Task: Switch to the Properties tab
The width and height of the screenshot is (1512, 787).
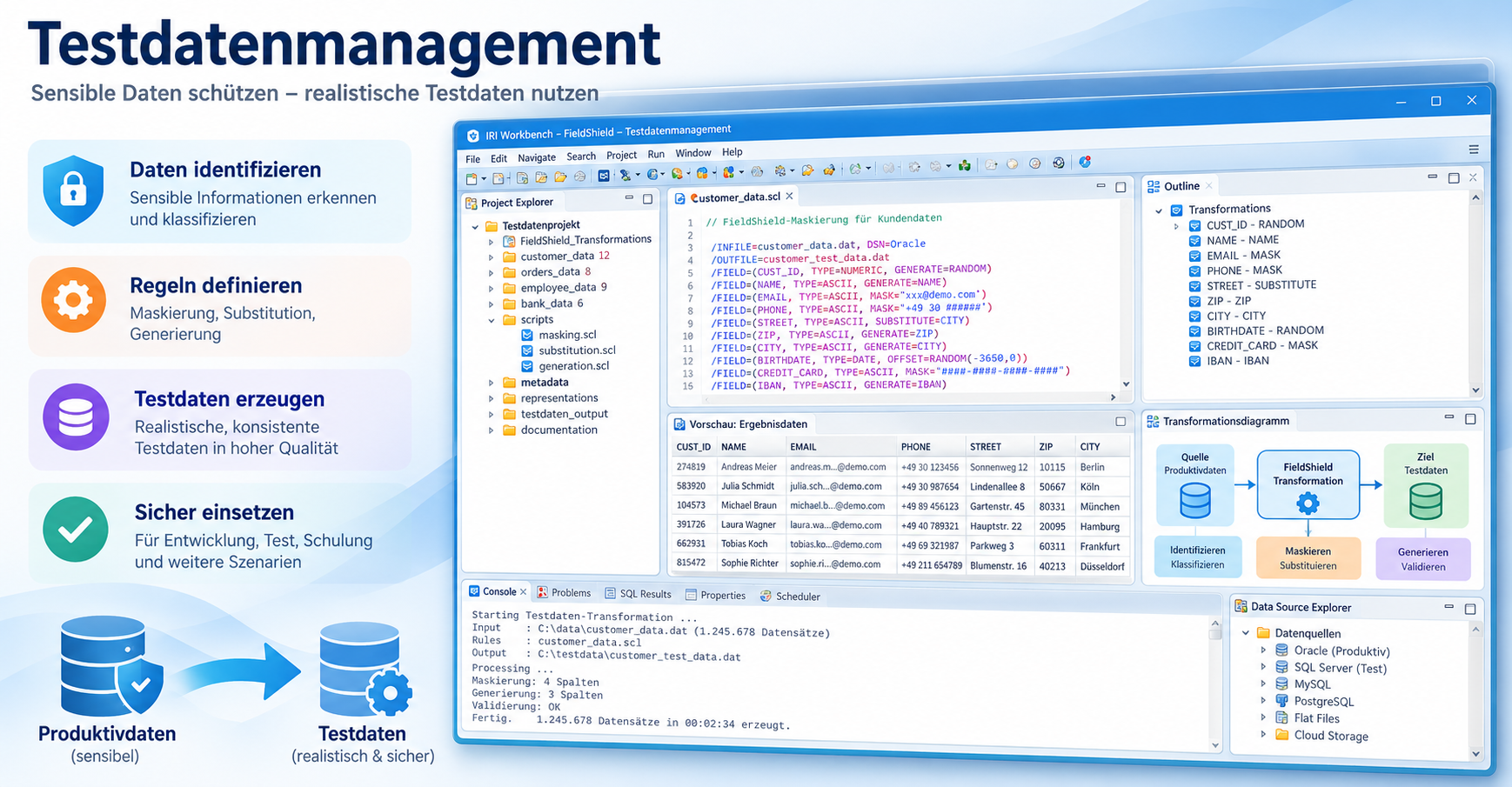Action: point(715,596)
